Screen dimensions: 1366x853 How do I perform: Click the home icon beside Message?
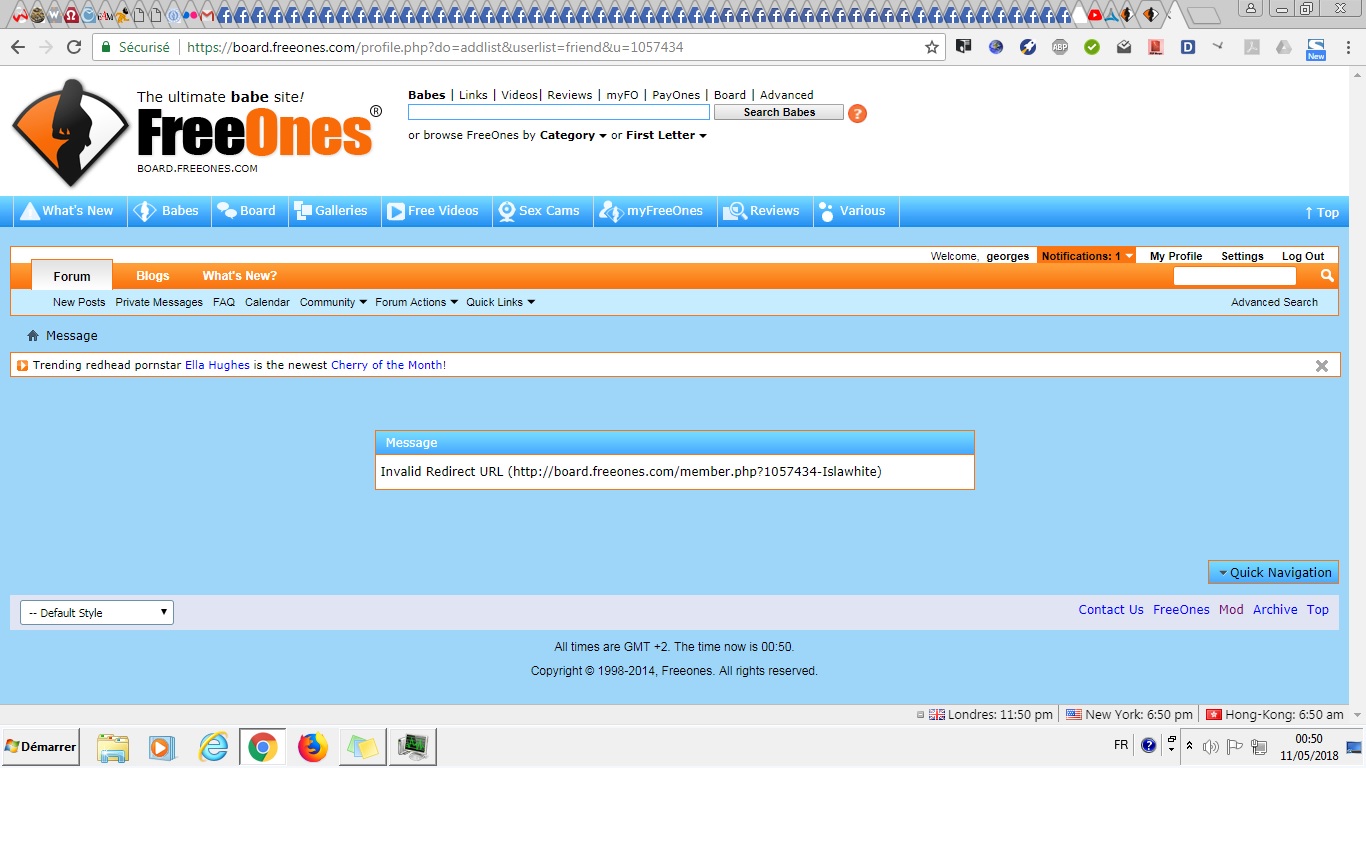[x=33, y=336]
